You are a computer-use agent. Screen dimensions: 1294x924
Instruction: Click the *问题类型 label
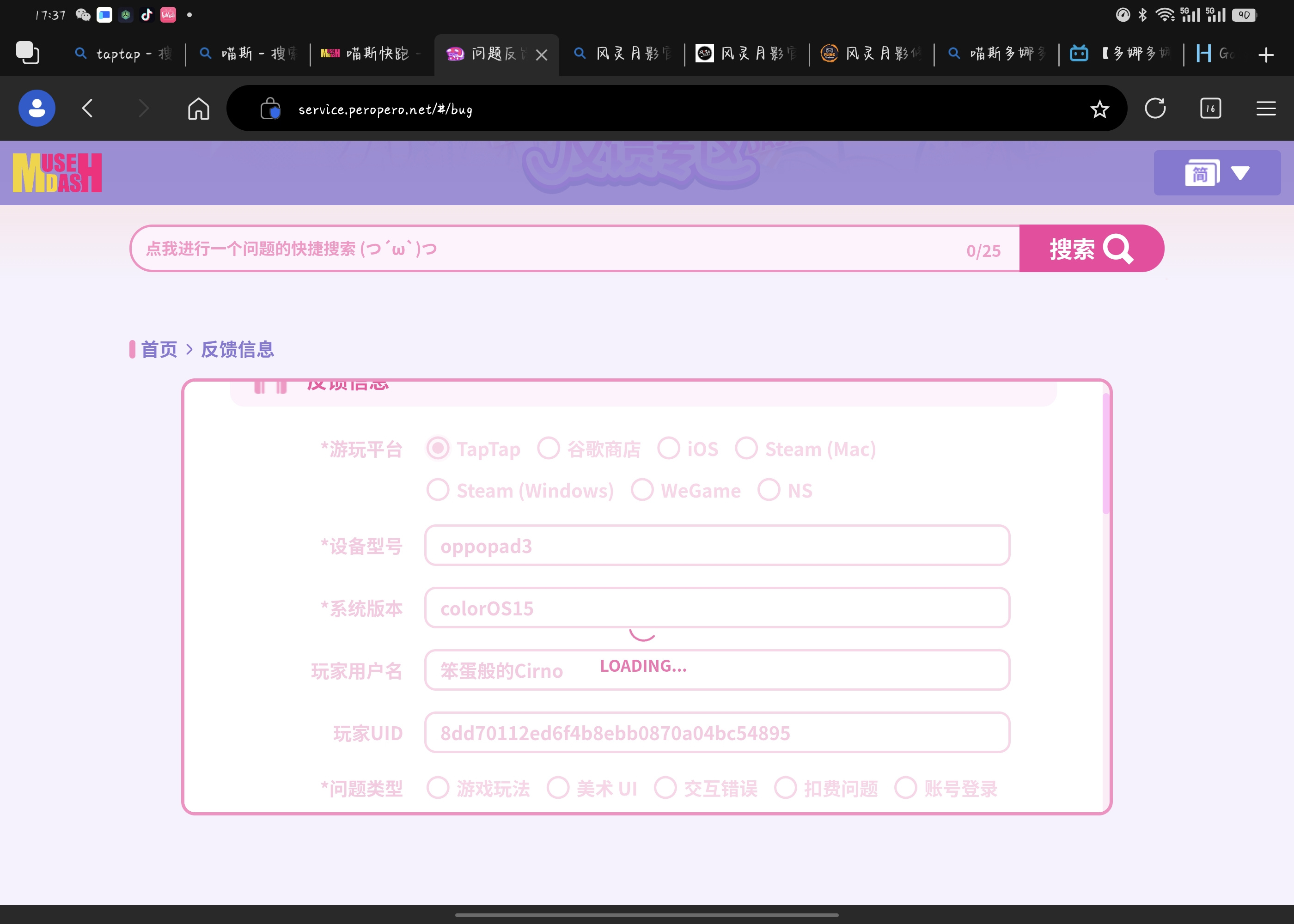362,789
